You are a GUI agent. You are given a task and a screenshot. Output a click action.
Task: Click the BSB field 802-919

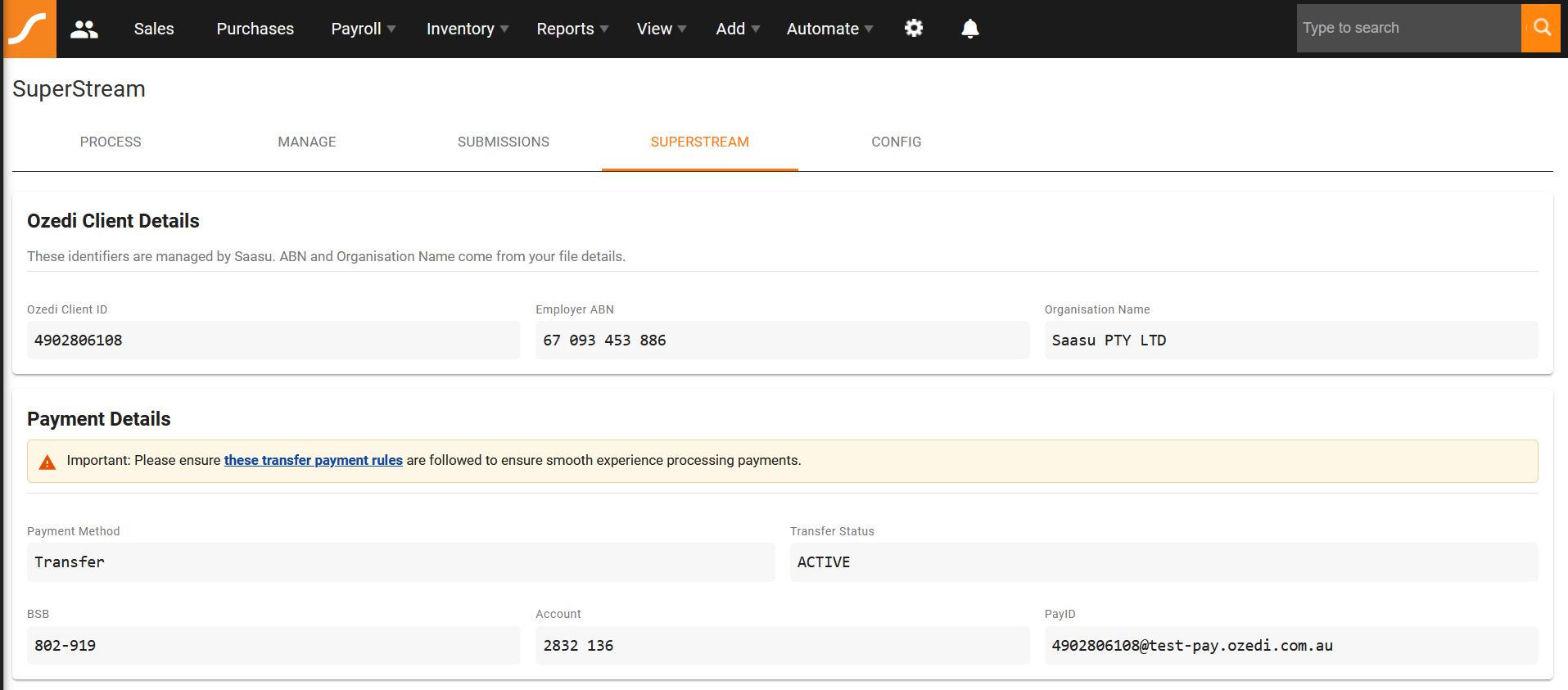[x=273, y=645]
